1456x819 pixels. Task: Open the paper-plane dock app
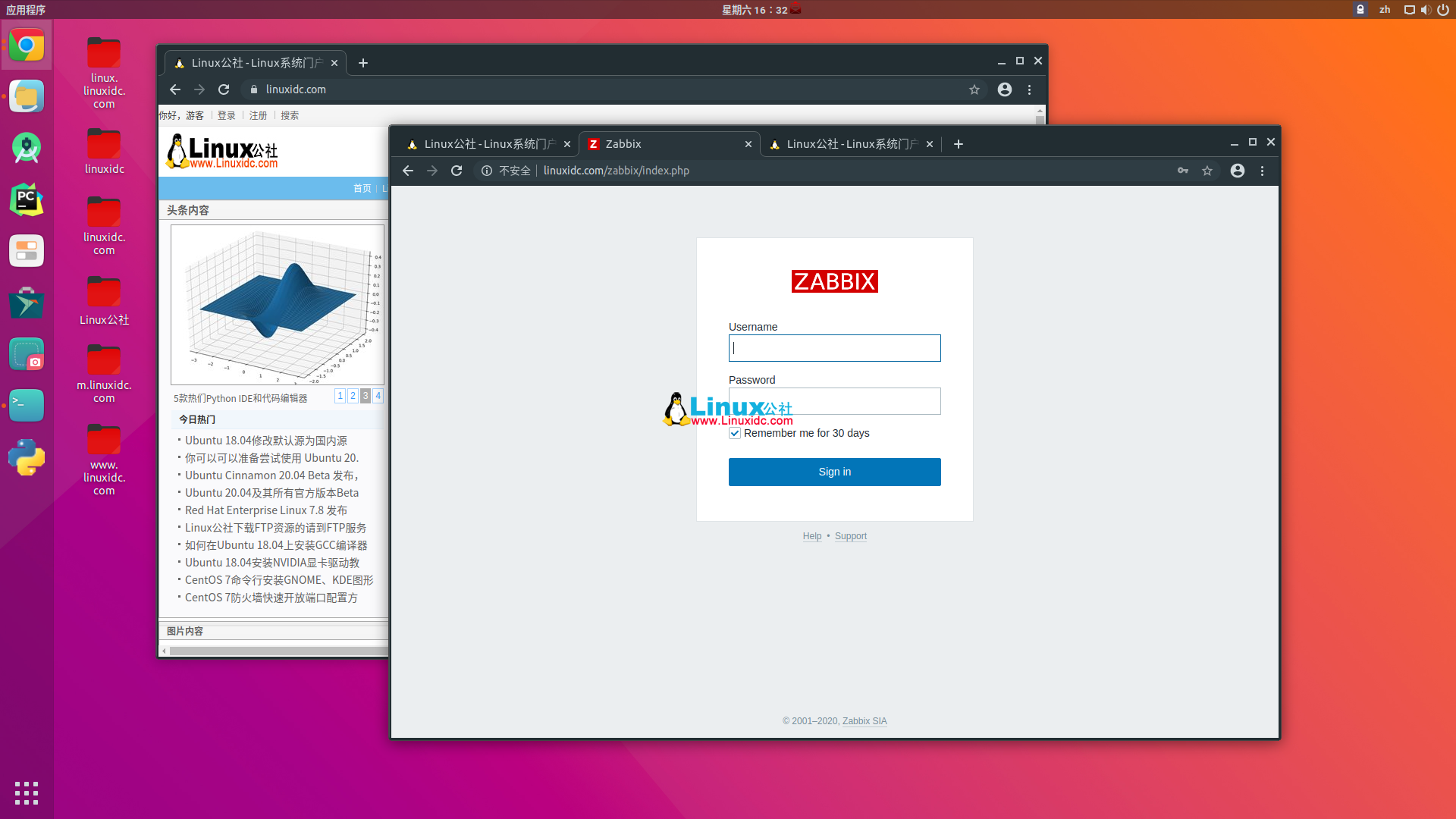coord(27,303)
